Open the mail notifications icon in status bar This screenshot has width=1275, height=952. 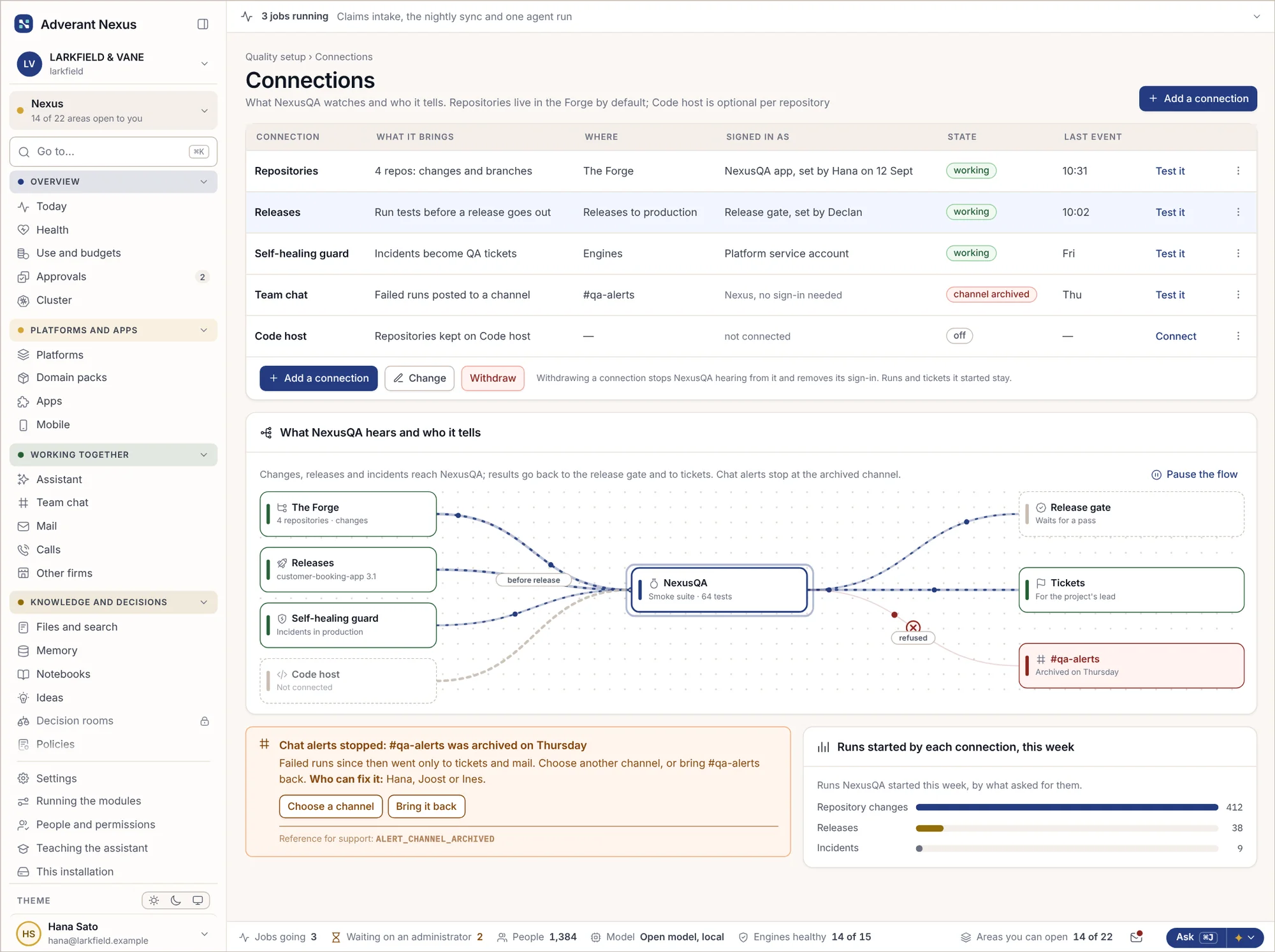[x=1136, y=937]
